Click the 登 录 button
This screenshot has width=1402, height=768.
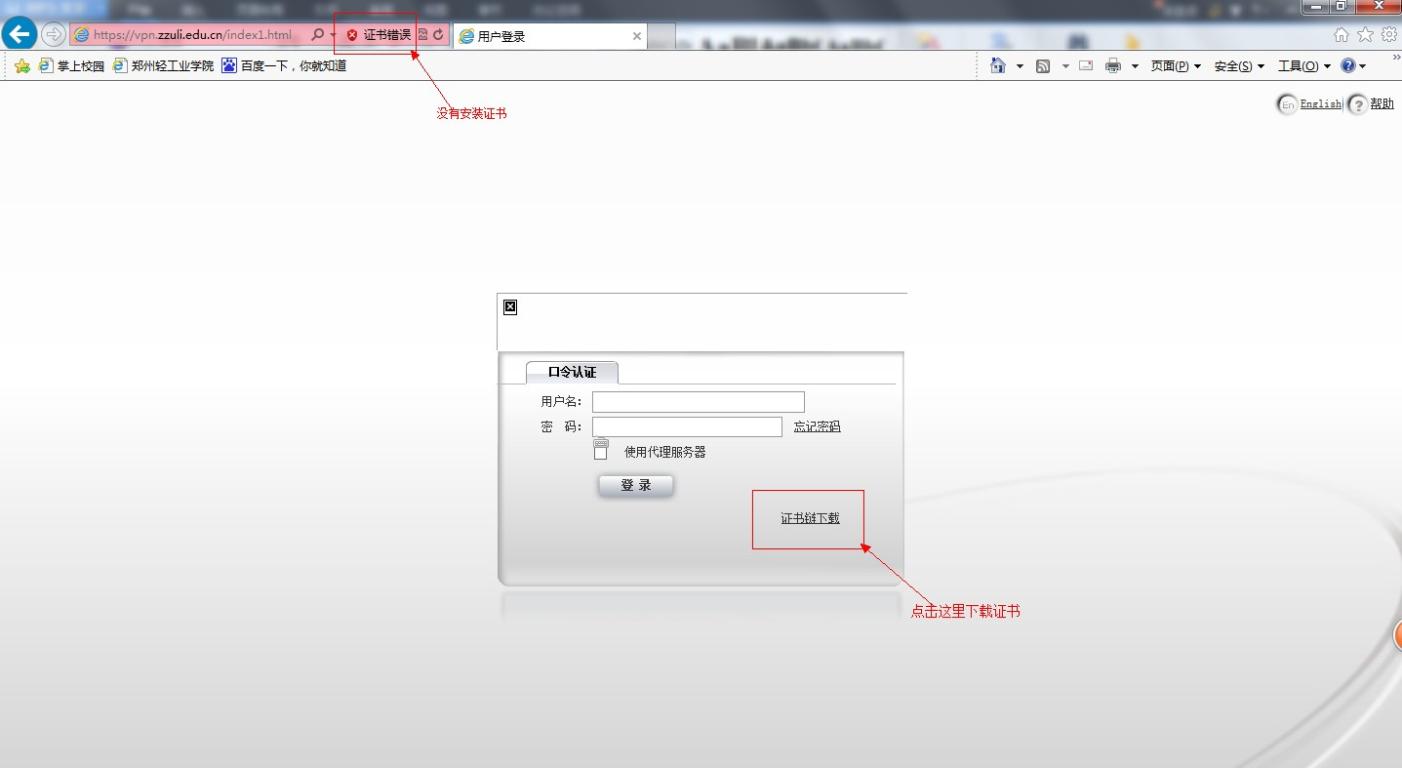pyautogui.click(x=636, y=486)
